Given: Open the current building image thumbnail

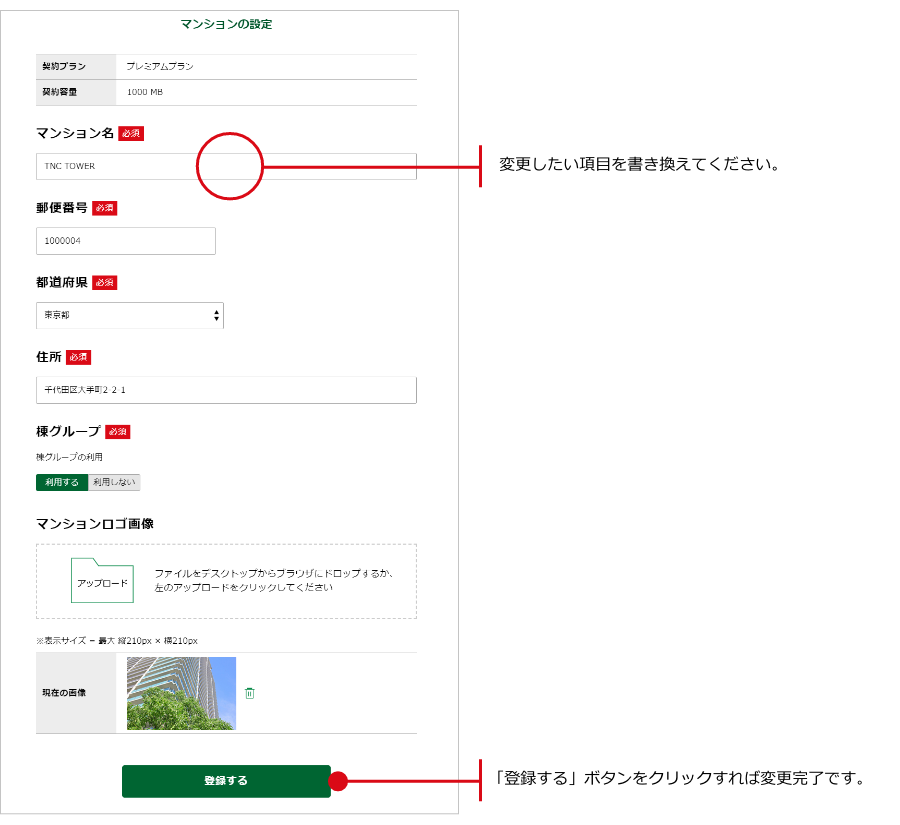Looking at the screenshot, I should coord(181,693).
